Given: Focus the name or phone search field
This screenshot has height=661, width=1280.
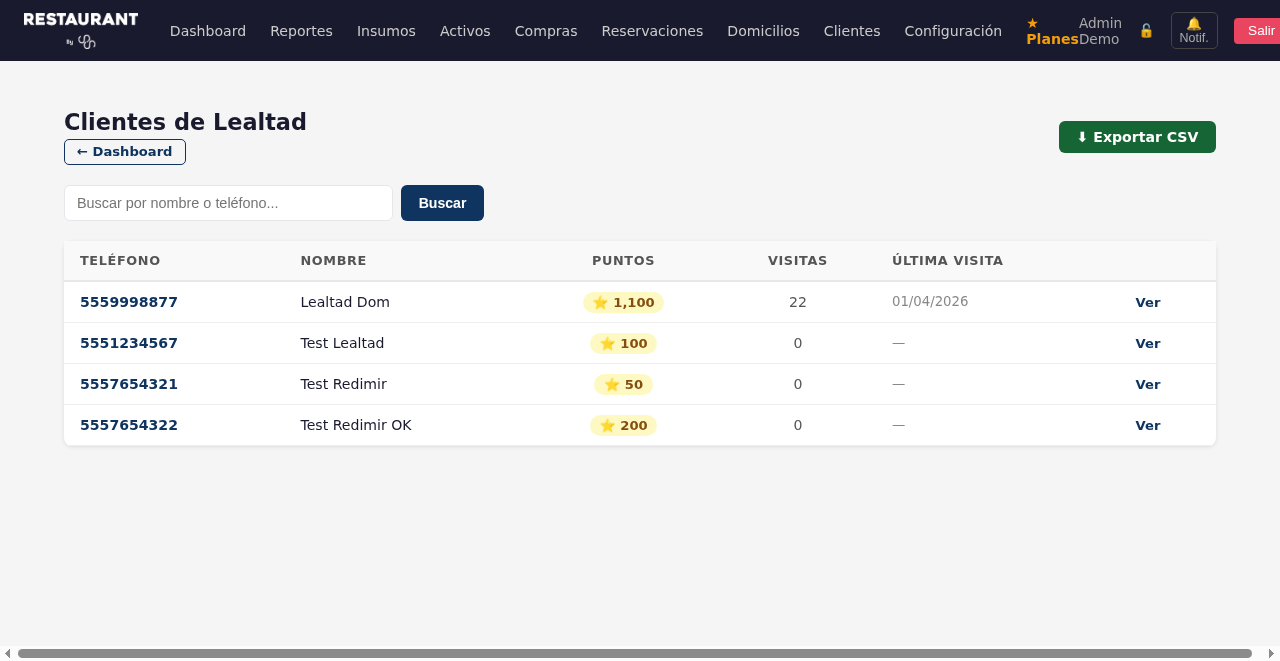Looking at the screenshot, I should pyautogui.click(x=228, y=203).
